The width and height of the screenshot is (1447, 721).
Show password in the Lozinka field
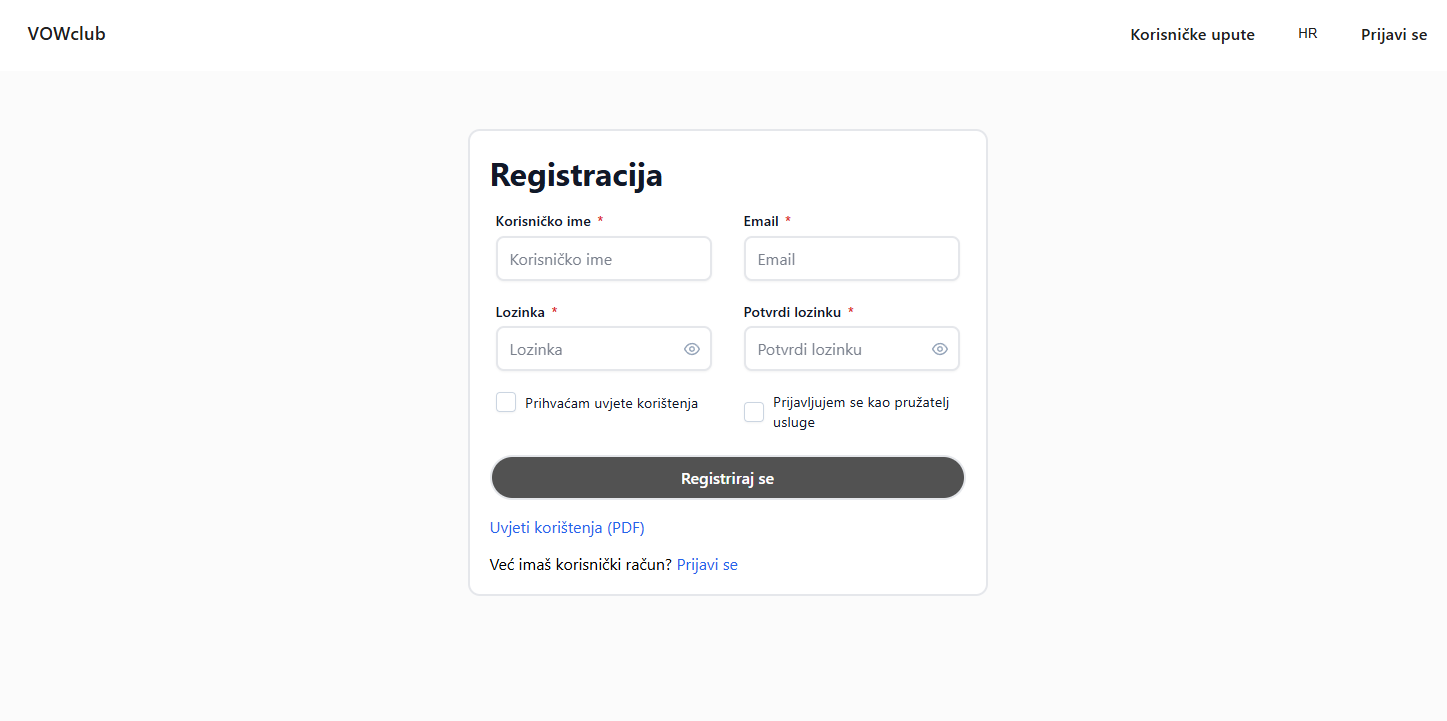tap(692, 349)
